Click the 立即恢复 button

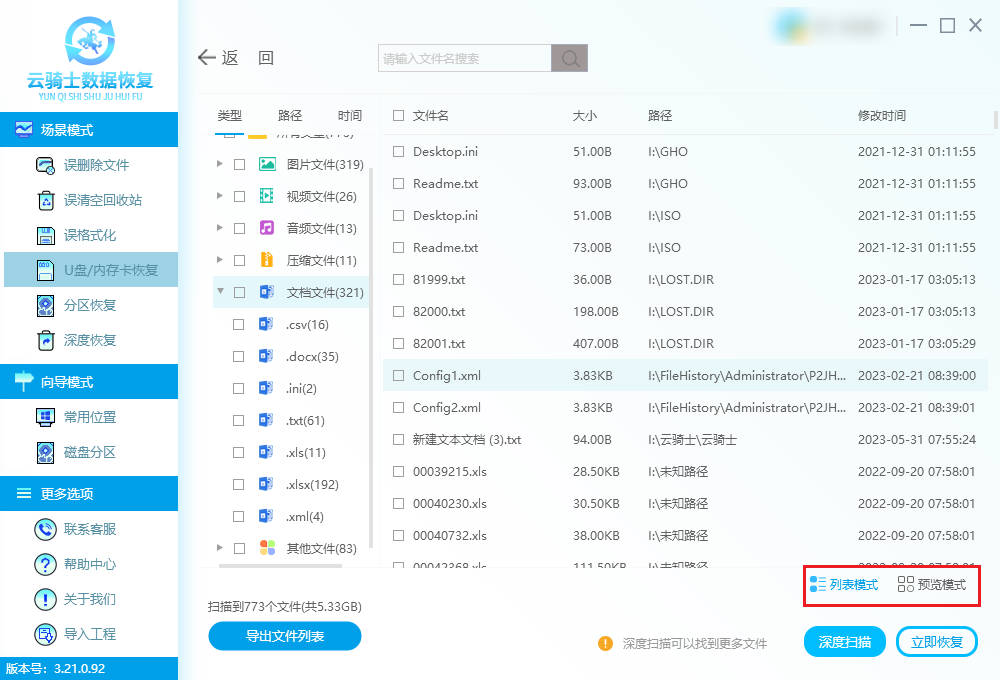click(x=937, y=642)
